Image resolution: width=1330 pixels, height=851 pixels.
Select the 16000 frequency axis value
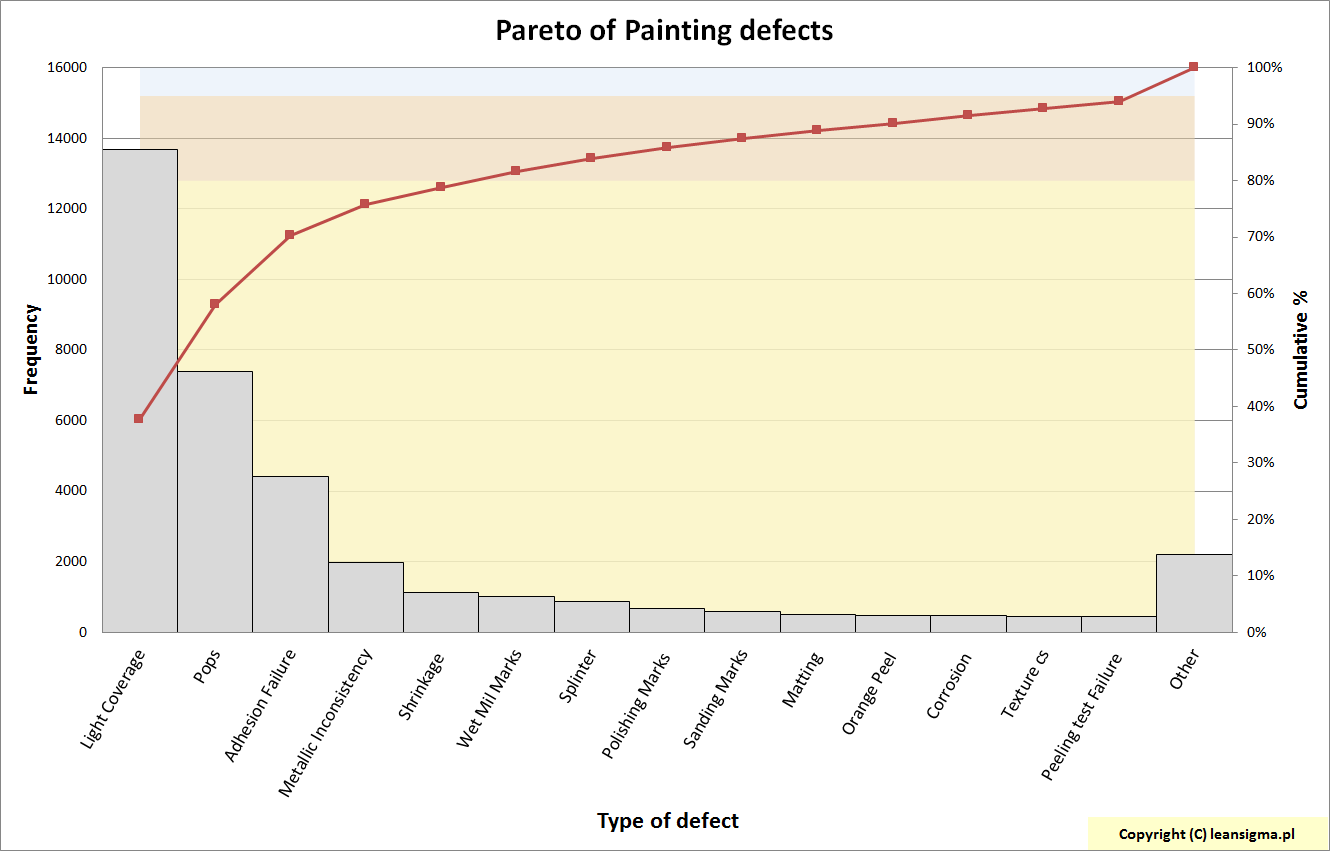pyautogui.click(x=66, y=68)
